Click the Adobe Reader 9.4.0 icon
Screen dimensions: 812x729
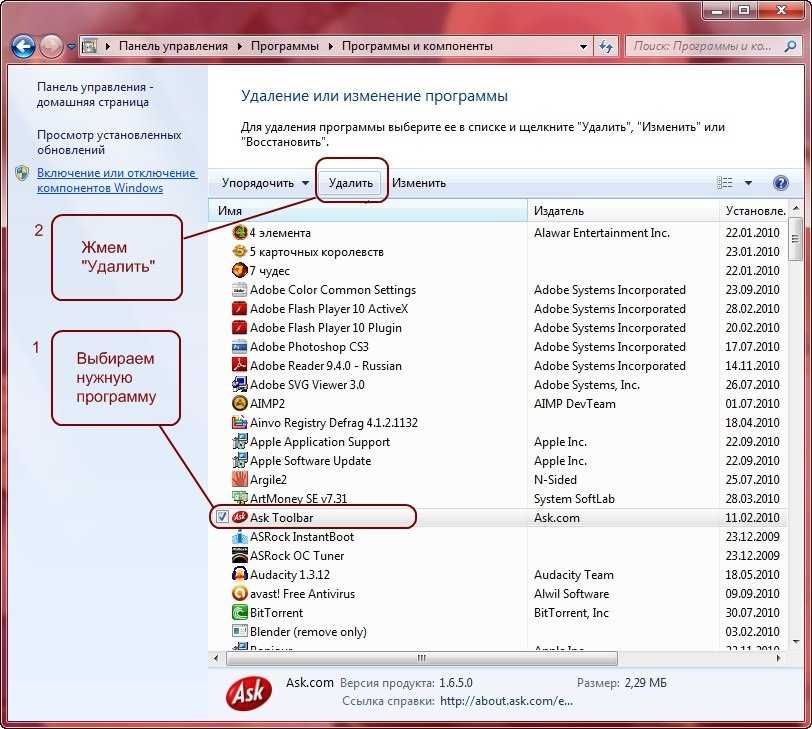239,366
